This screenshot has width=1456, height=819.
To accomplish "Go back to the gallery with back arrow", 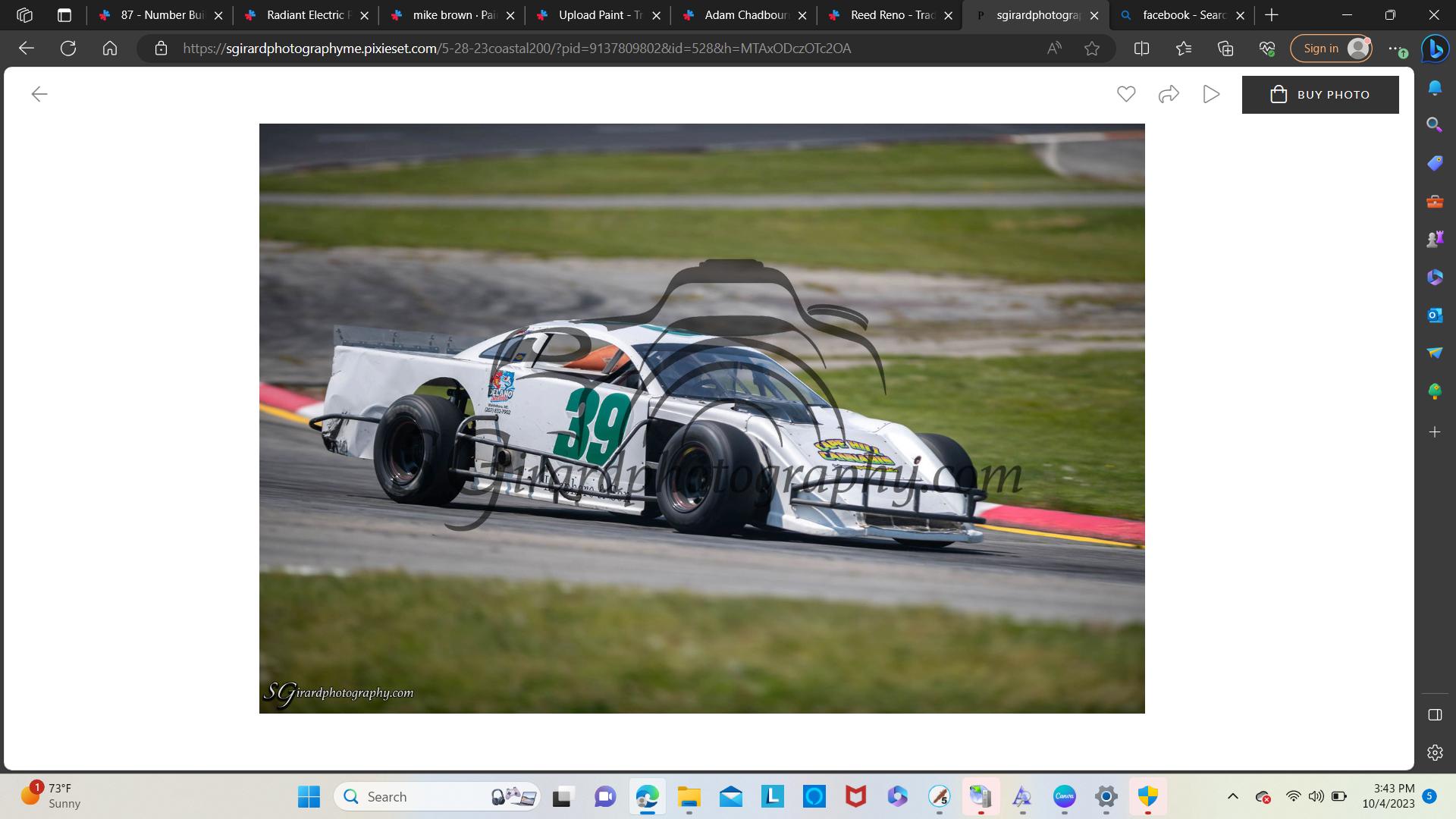I will click(x=39, y=93).
